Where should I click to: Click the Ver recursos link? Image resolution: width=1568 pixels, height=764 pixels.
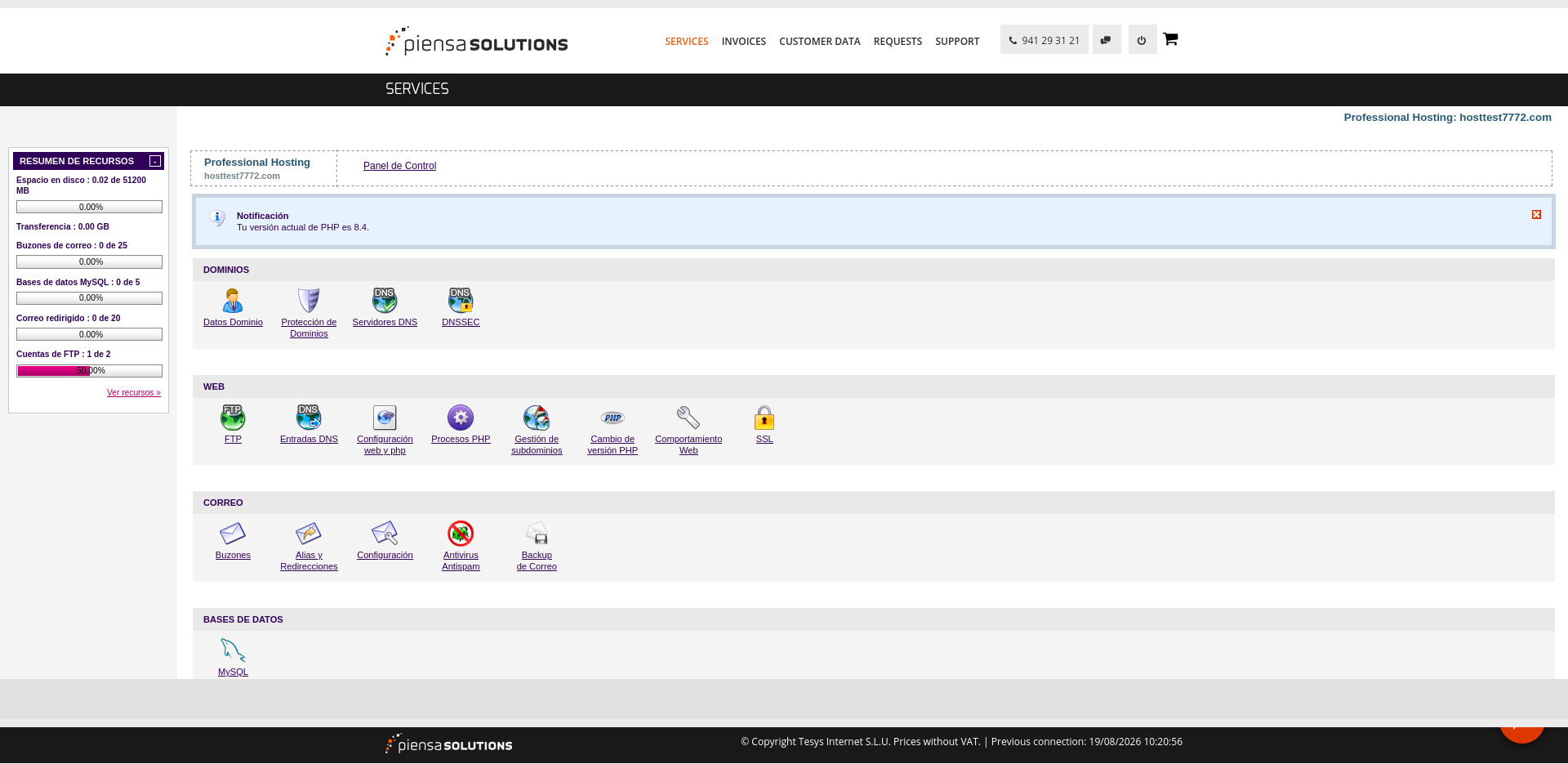point(134,392)
